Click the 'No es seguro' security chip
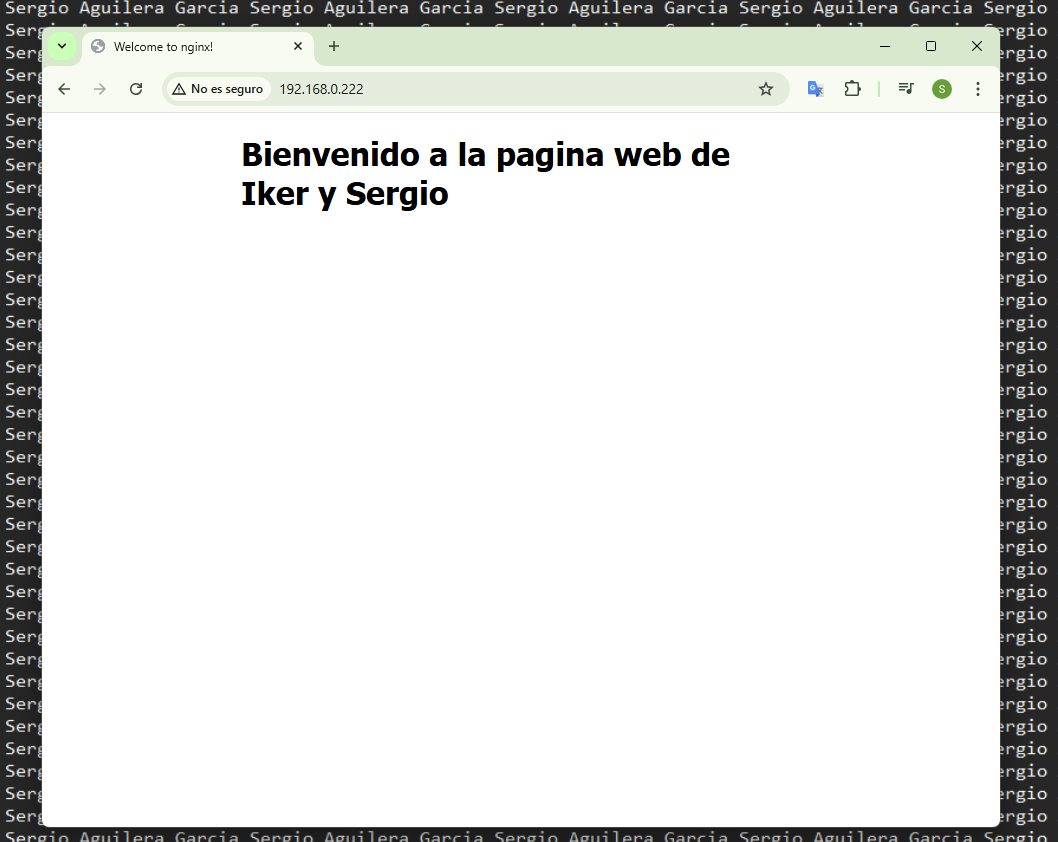The width and height of the screenshot is (1058, 842). point(218,89)
